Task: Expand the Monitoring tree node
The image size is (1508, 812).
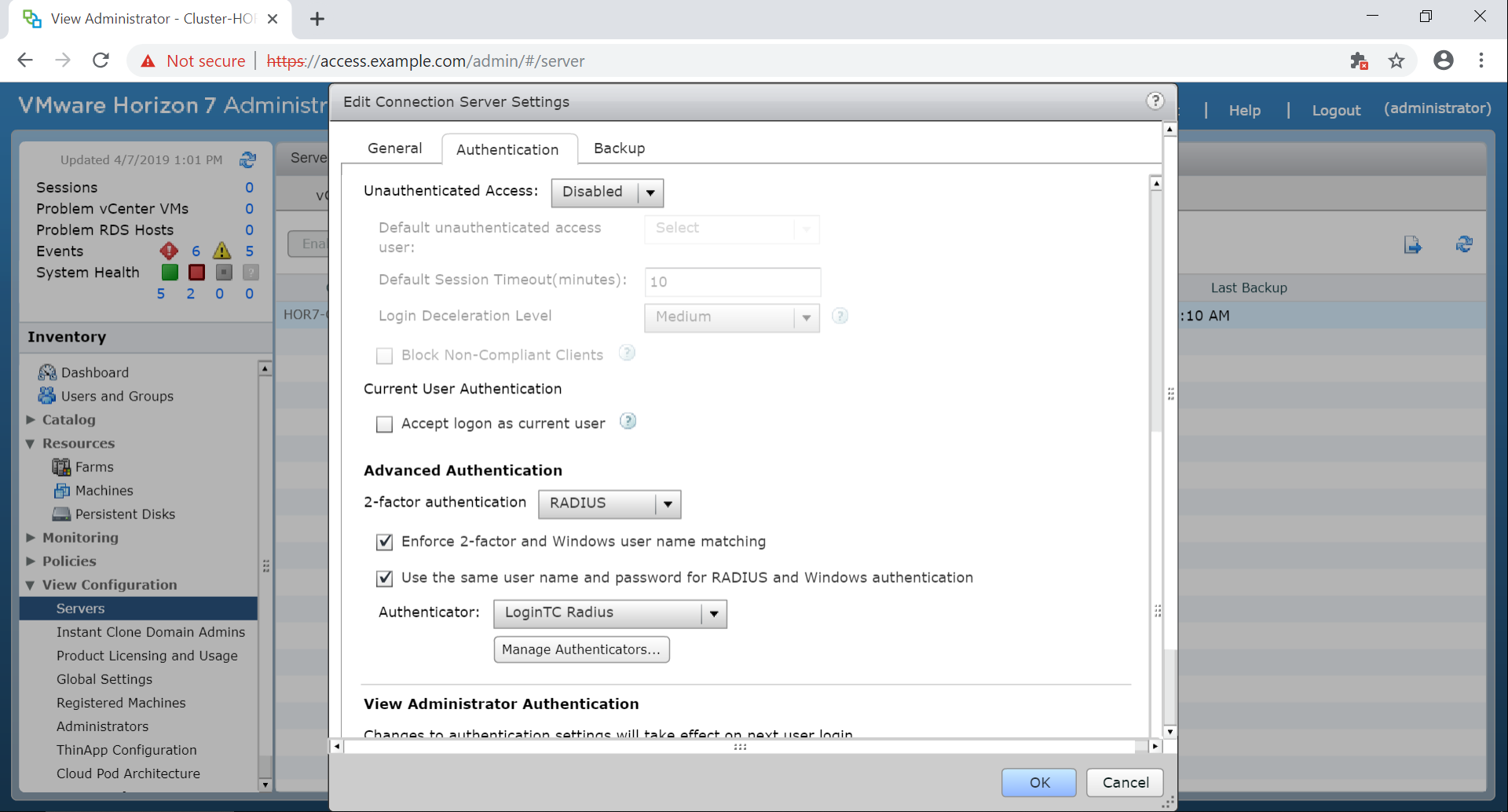Action: click(x=31, y=537)
